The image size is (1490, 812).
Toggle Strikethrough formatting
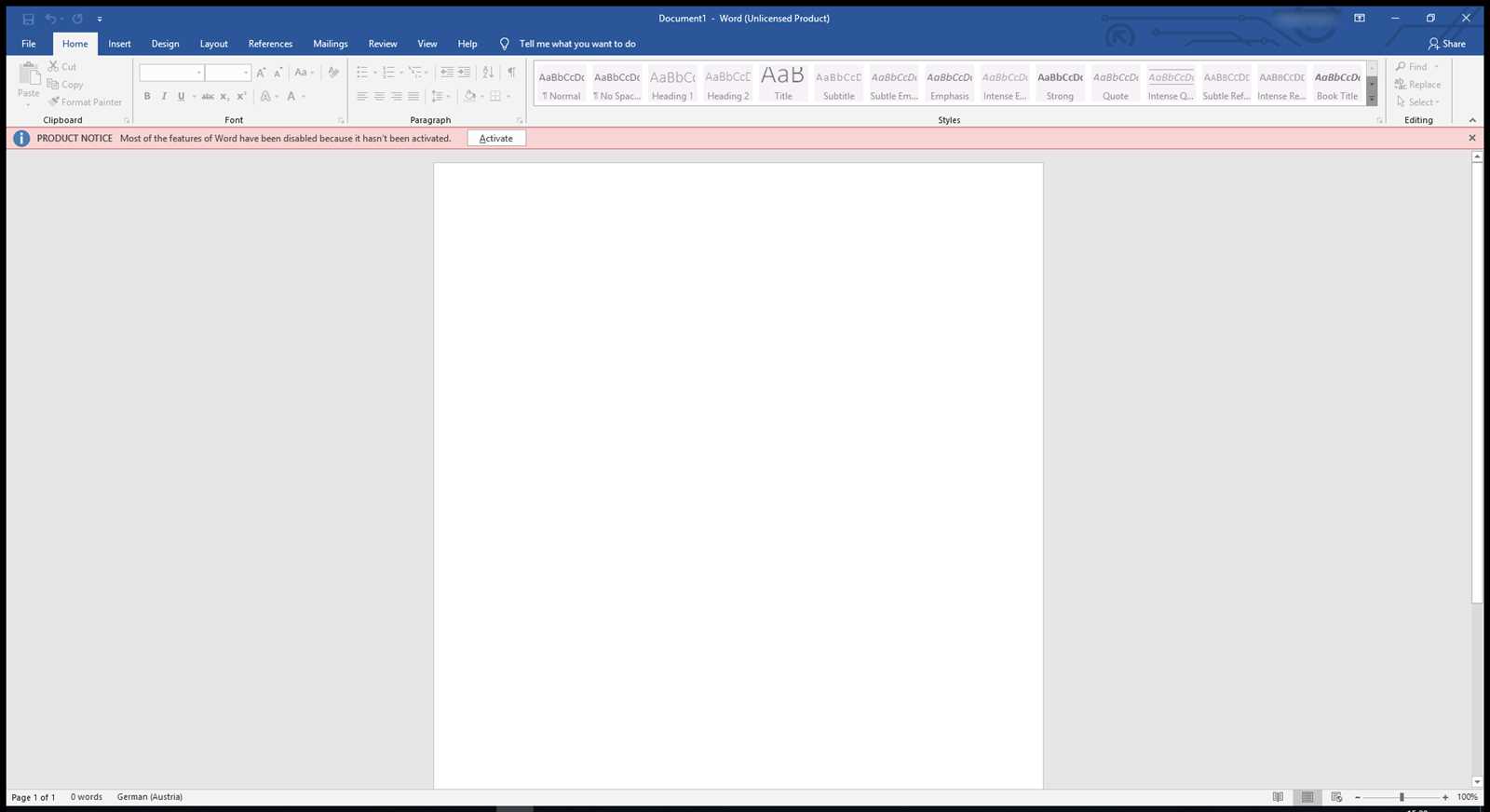point(208,97)
